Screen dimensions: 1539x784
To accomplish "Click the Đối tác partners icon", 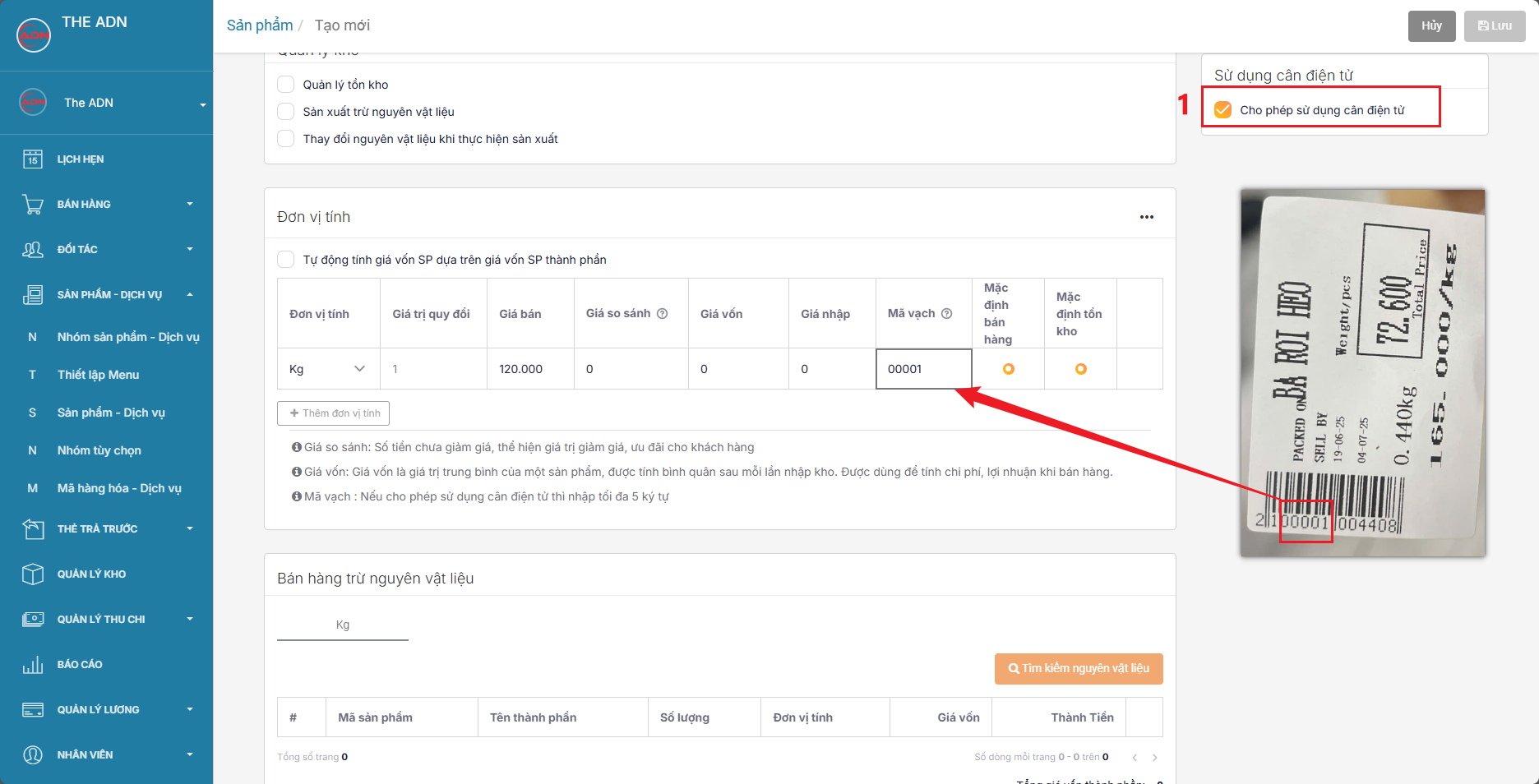I will (x=33, y=249).
